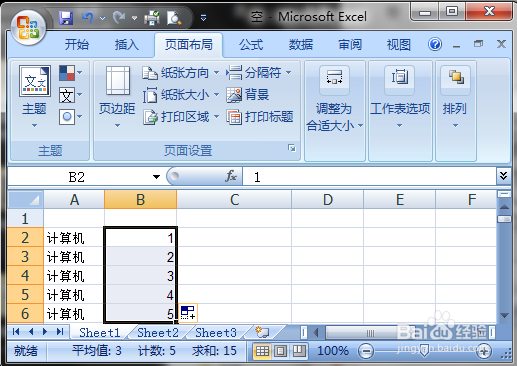This screenshot has height=366, width=517.
Task: Click 背景 background button
Action: (248, 95)
